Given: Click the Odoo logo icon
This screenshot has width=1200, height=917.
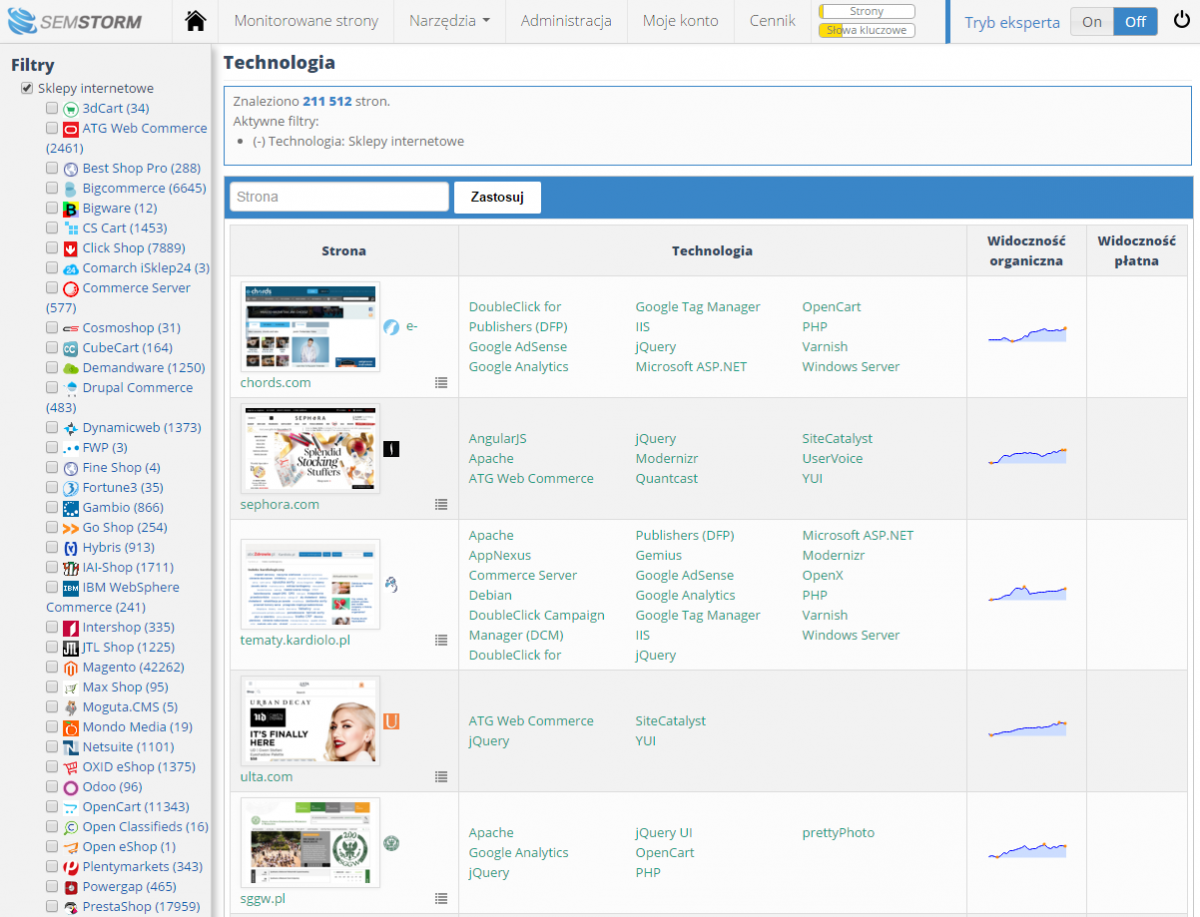Looking at the screenshot, I should (x=71, y=788).
